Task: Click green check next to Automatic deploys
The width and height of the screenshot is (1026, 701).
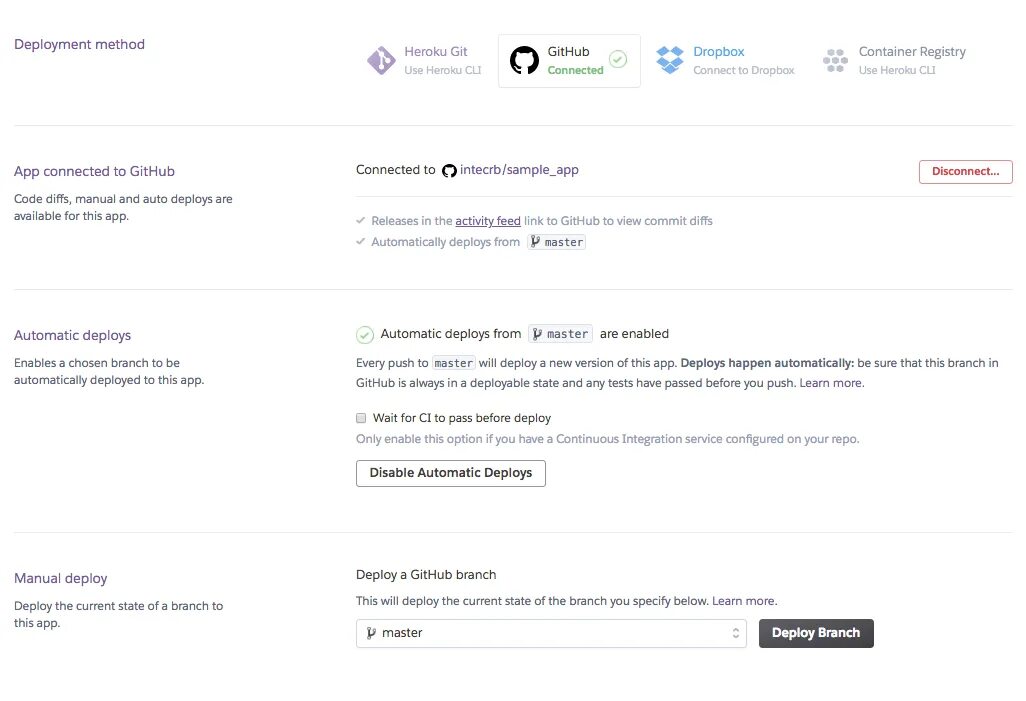Action: click(365, 335)
